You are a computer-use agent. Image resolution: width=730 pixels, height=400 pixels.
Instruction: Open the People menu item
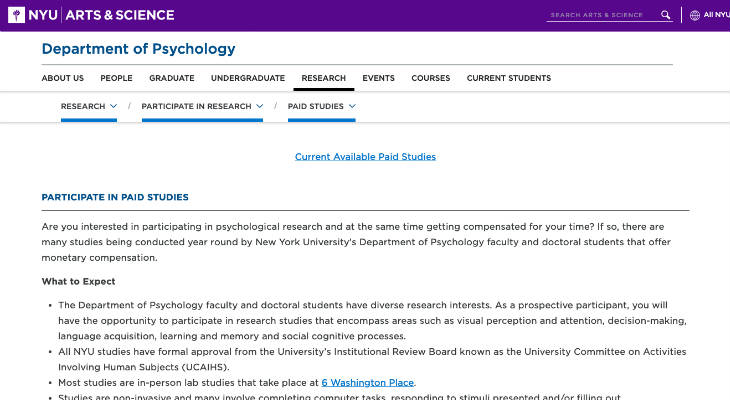point(116,78)
